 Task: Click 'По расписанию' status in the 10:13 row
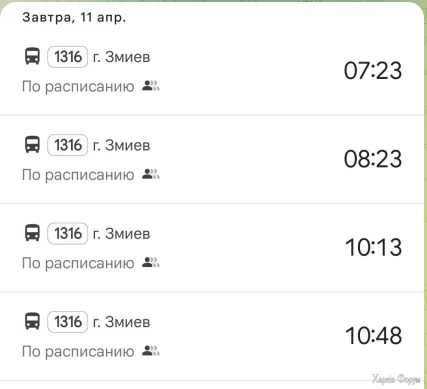pos(78,263)
